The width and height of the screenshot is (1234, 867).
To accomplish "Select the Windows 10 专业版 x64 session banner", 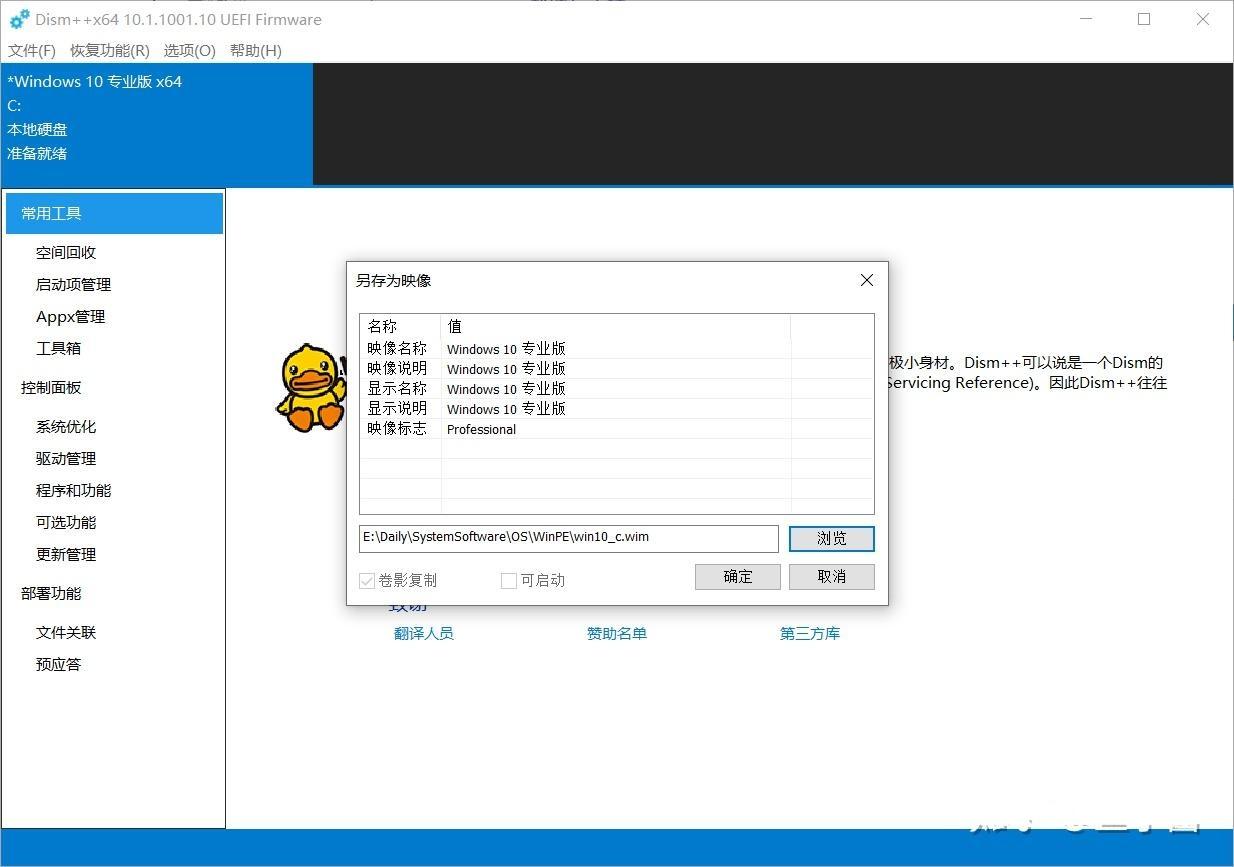I will (x=94, y=82).
